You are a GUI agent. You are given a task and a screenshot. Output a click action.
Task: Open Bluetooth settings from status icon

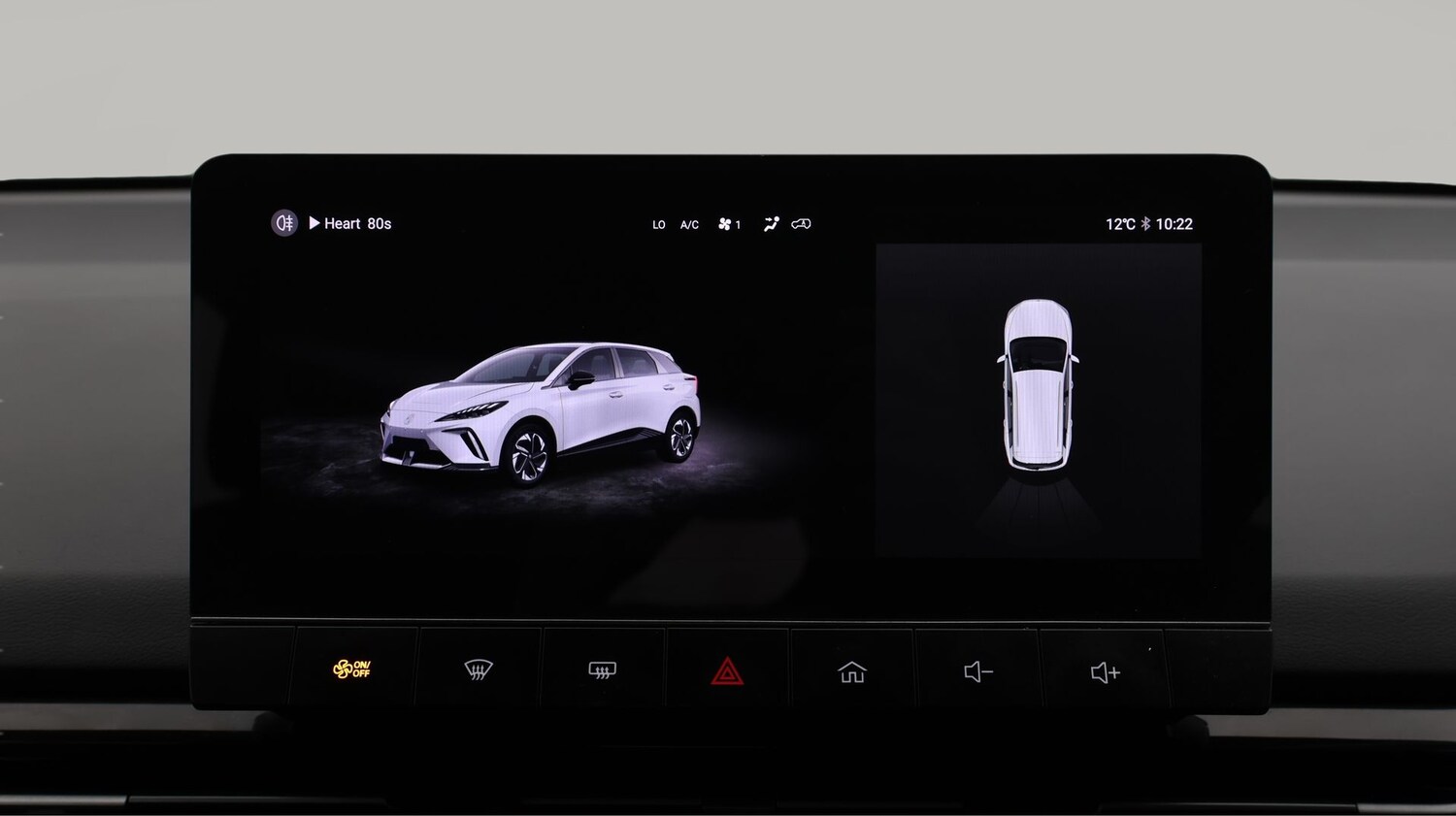(1145, 224)
